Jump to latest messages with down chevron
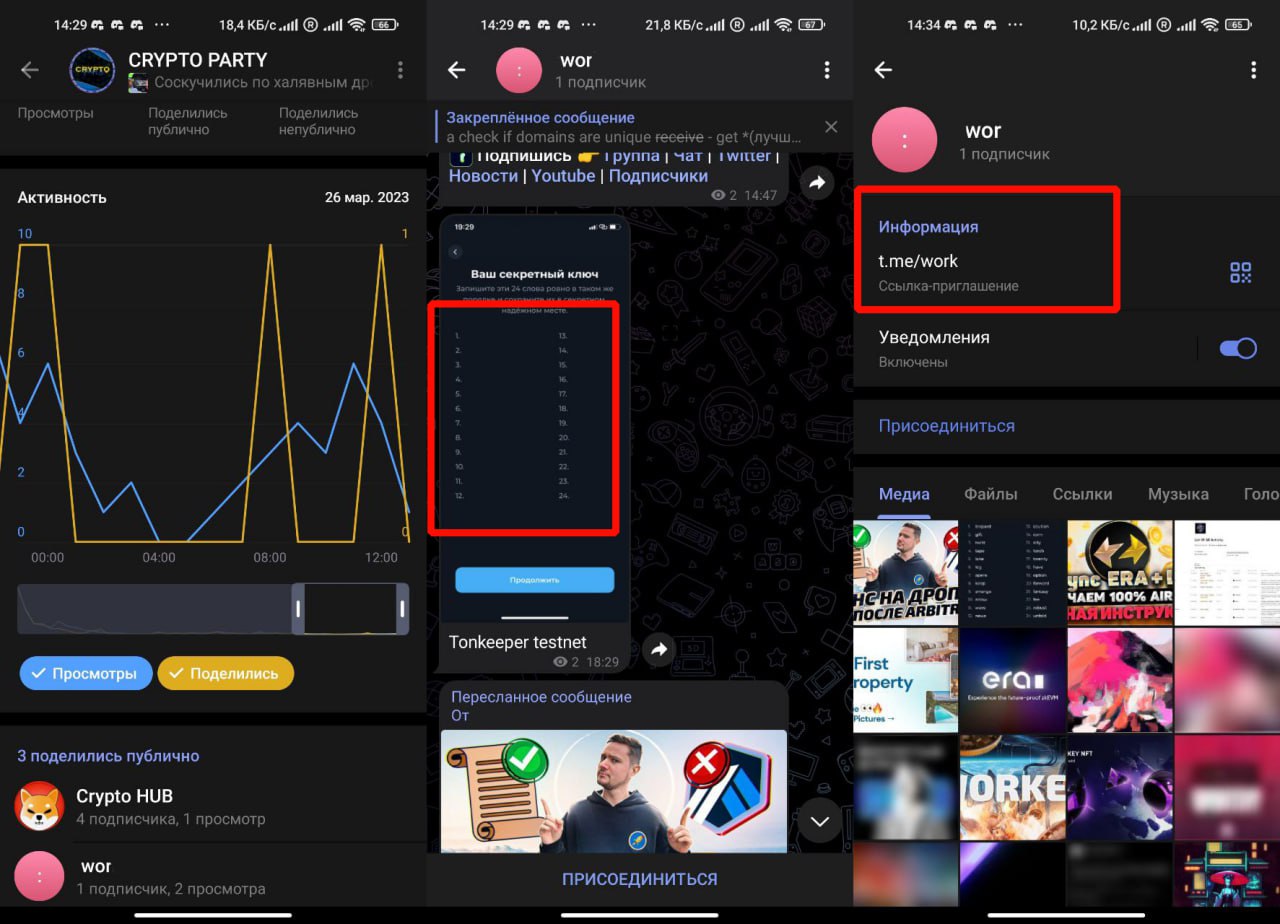This screenshot has width=1280, height=924. (820, 821)
